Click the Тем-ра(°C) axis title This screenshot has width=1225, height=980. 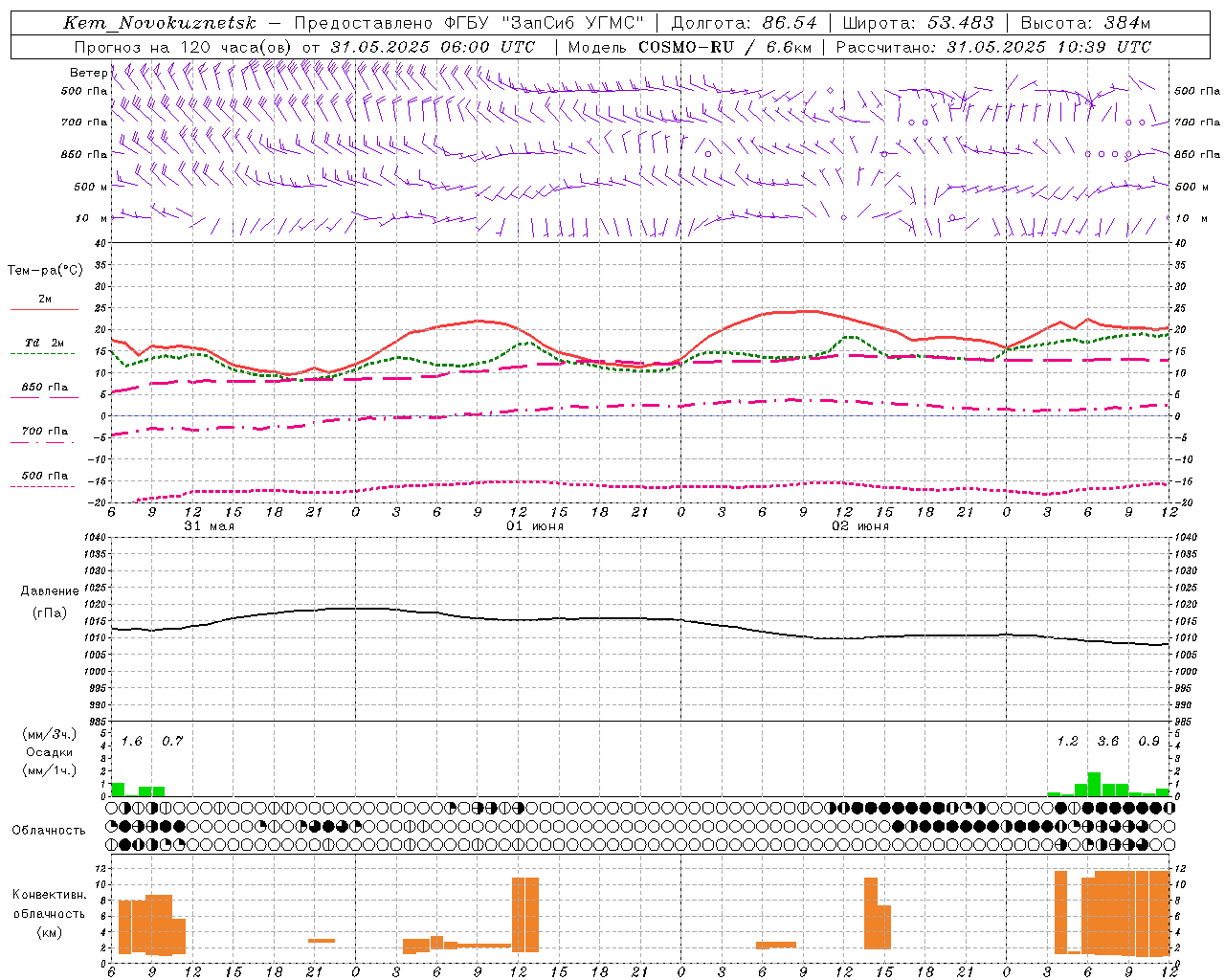pos(45,271)
